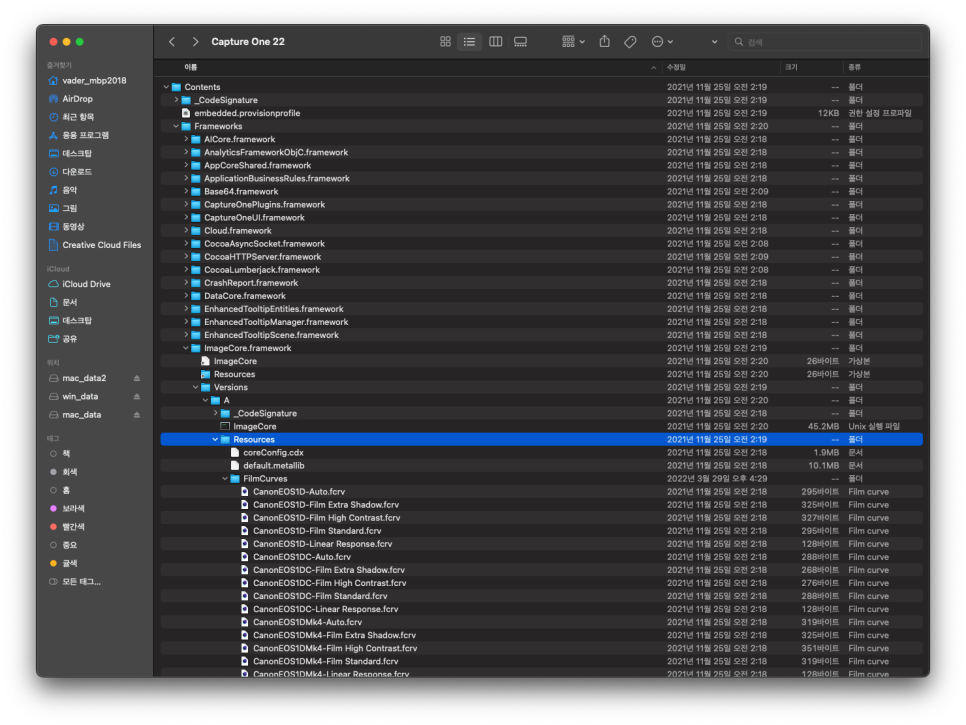Expand AICore.framework folder
The width and height of the screenshot is (966, 725).
[186, 139]
